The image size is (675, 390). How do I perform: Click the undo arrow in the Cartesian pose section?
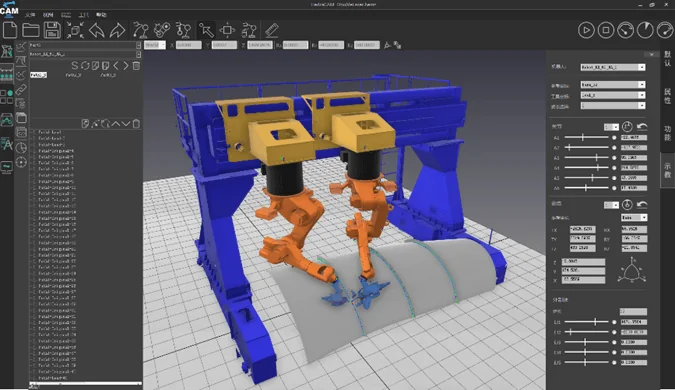point(642,204)
